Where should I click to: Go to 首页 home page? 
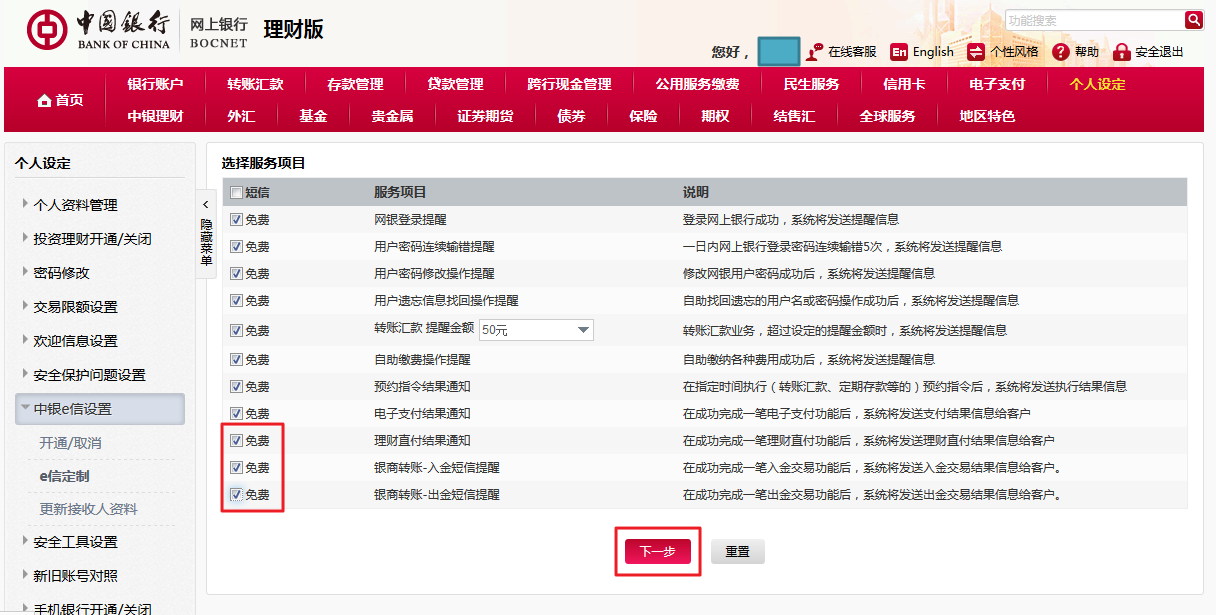coord(60,100)
